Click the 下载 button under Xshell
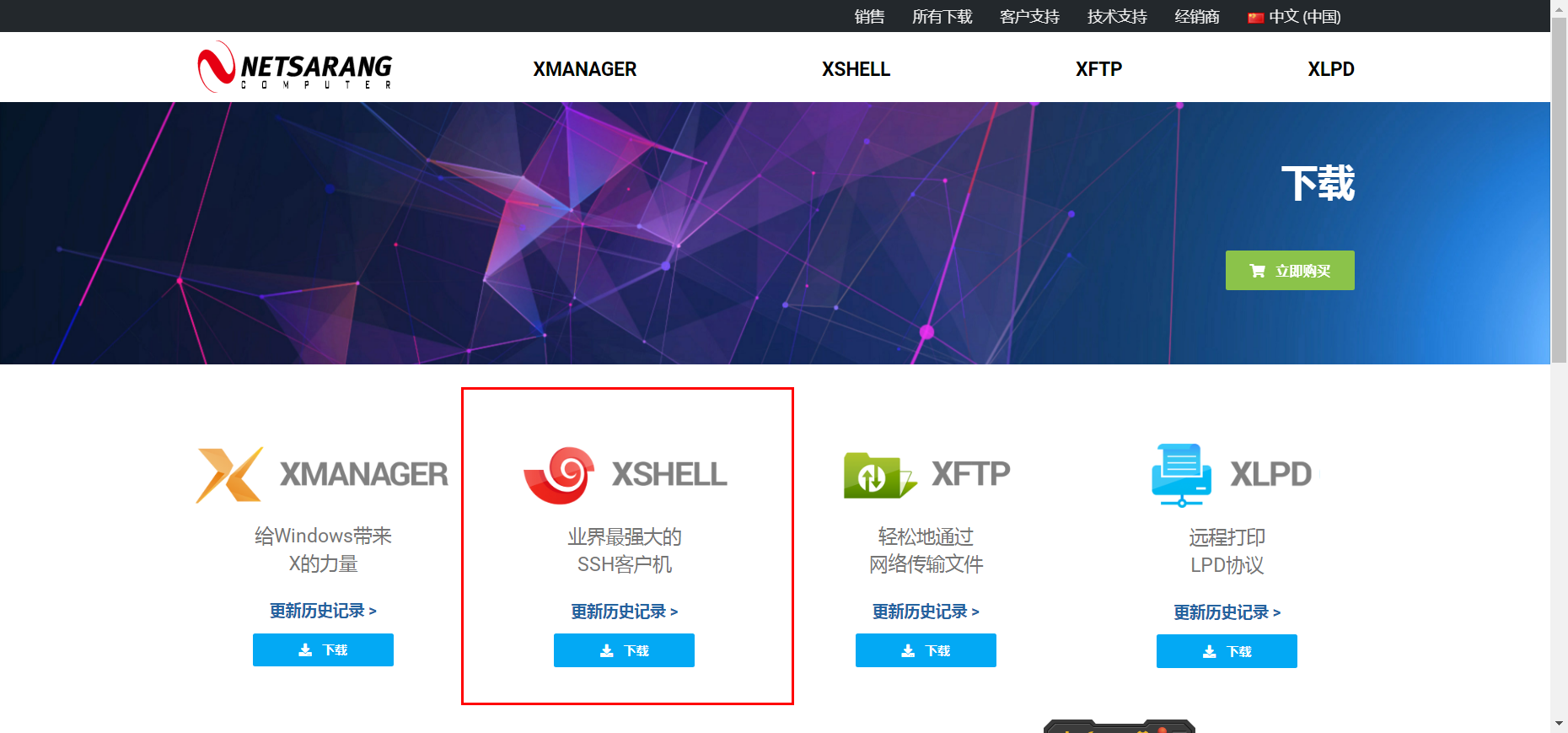This screenshot has height=733, width=1568. [x=624, y=650]
